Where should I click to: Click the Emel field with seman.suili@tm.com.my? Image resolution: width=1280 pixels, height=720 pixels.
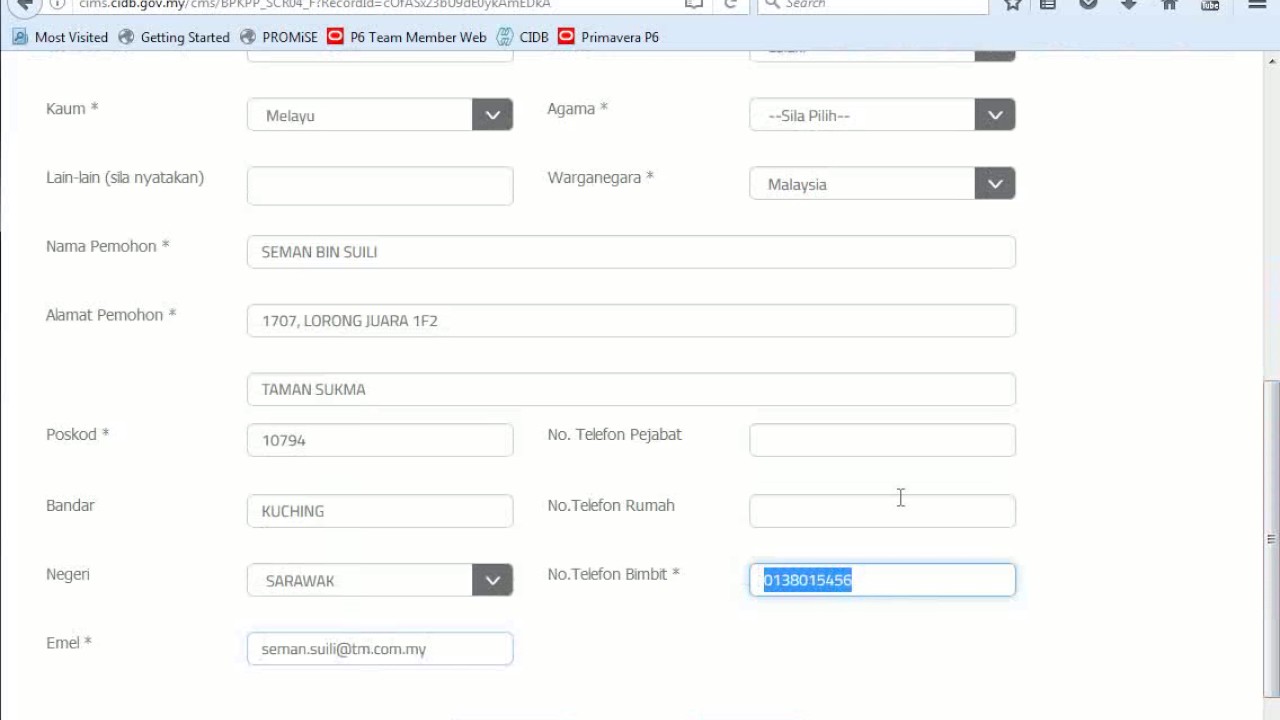[380, 649]
